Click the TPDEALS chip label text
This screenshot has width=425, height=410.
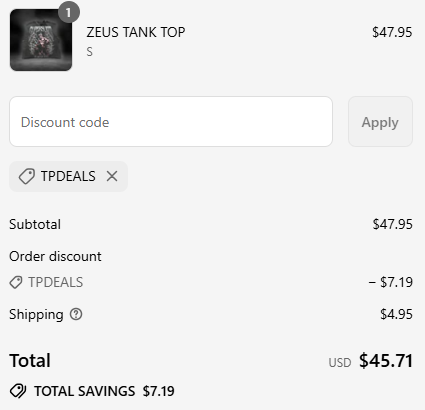tap(68, 176)
